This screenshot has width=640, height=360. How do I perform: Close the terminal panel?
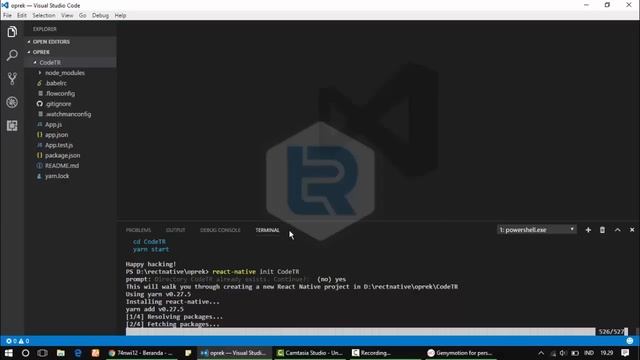click(x=632, y=230)
